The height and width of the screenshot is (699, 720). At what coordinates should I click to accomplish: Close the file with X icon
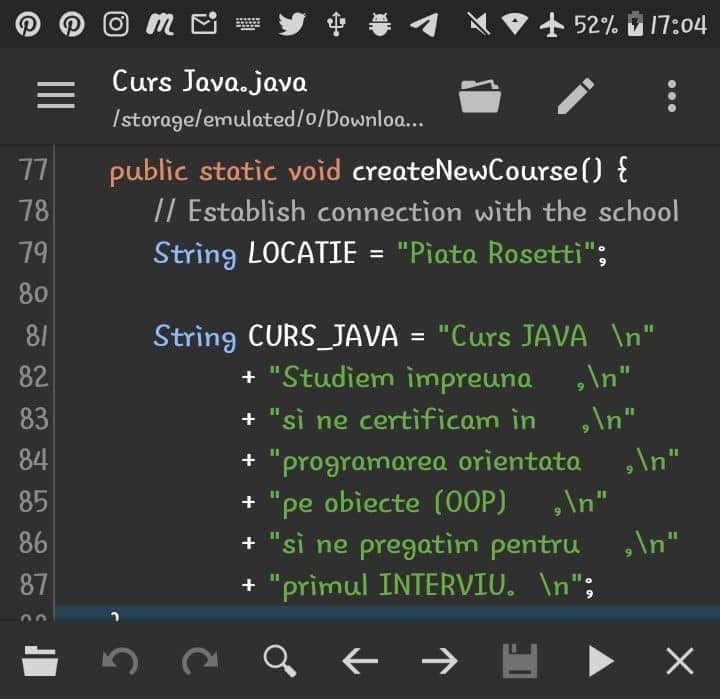(x=680, y=661)
